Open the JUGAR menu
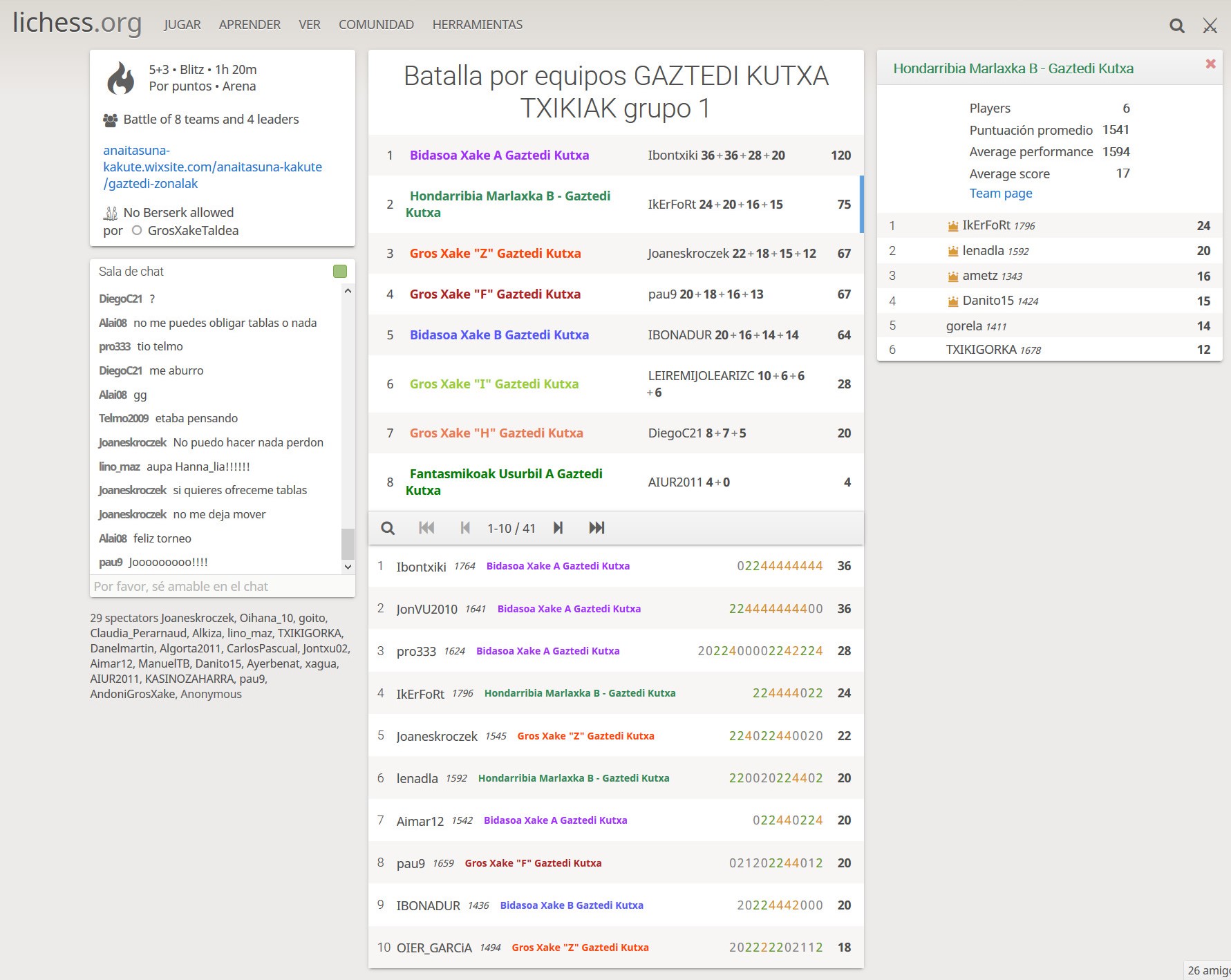The image size is (1231, 980). pyautogui.click(x=182, y=25)
